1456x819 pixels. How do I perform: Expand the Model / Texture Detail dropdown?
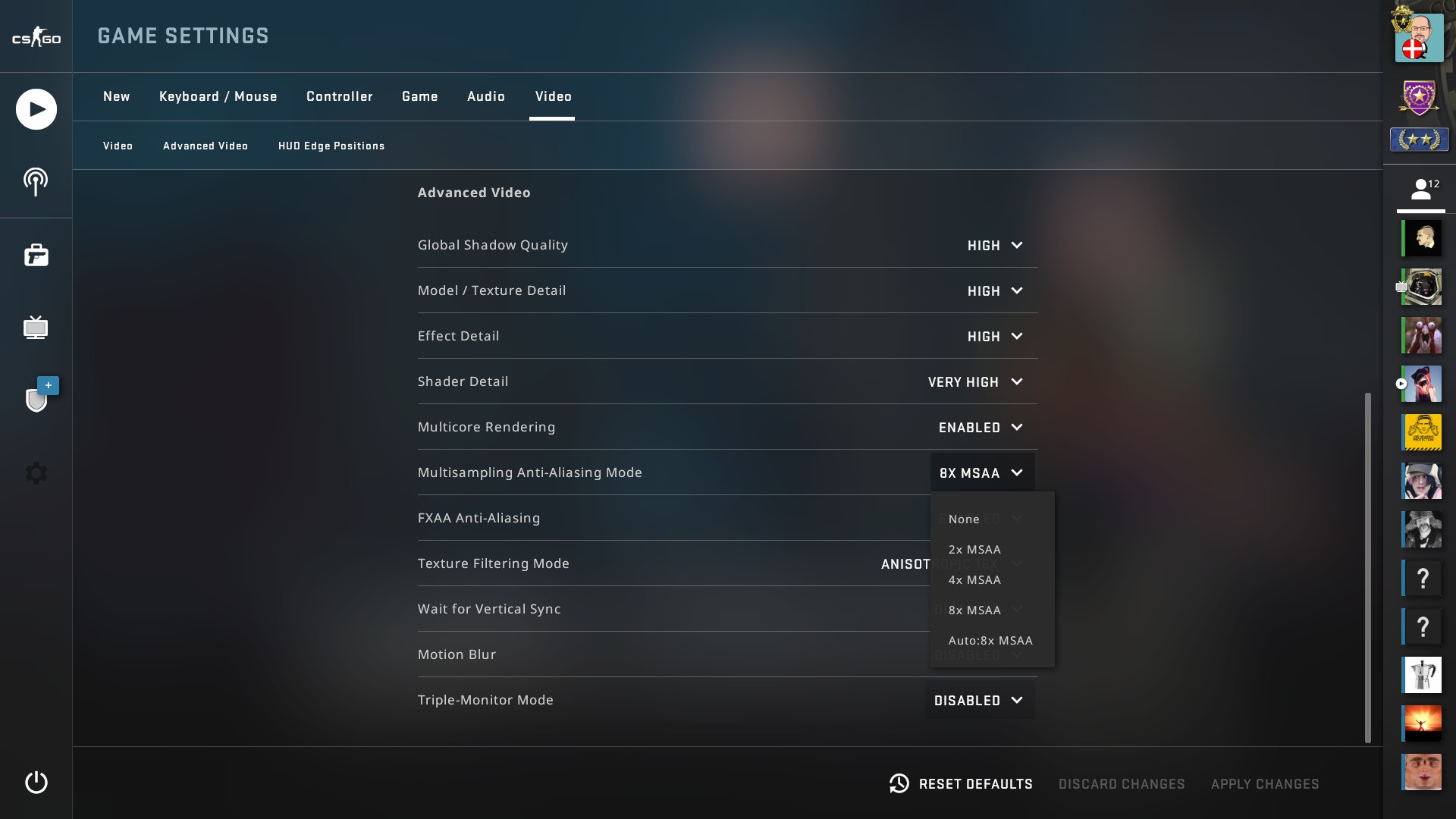[x=995, y=291]
